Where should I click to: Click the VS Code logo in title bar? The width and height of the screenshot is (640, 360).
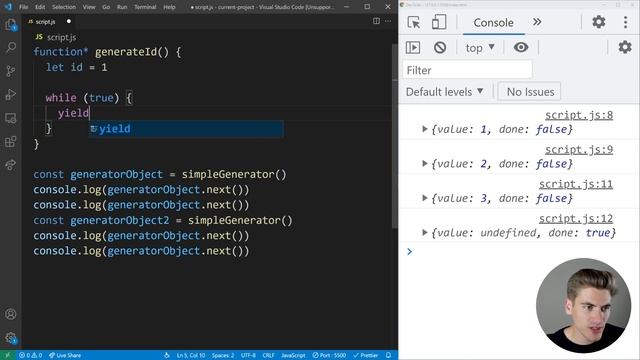(x=8, y=7)
